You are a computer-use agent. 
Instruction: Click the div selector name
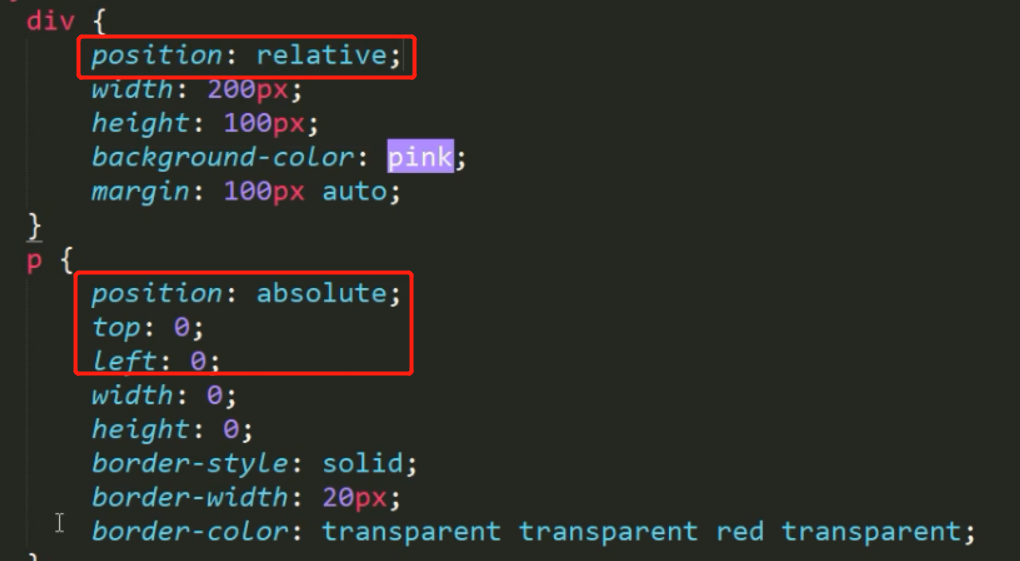click(50, 21)
